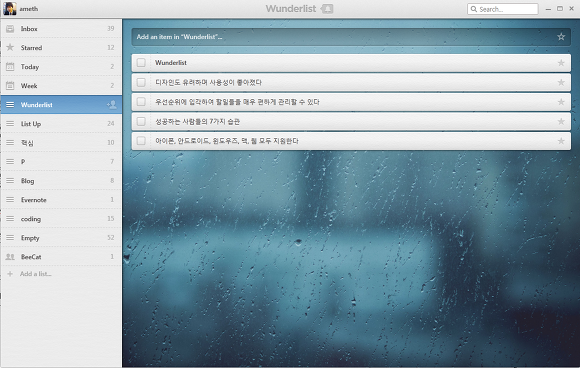Star the 성공하는 사람들의 7가지 습관 task
Screen dimensions: 580x368
tap(561, 121)
